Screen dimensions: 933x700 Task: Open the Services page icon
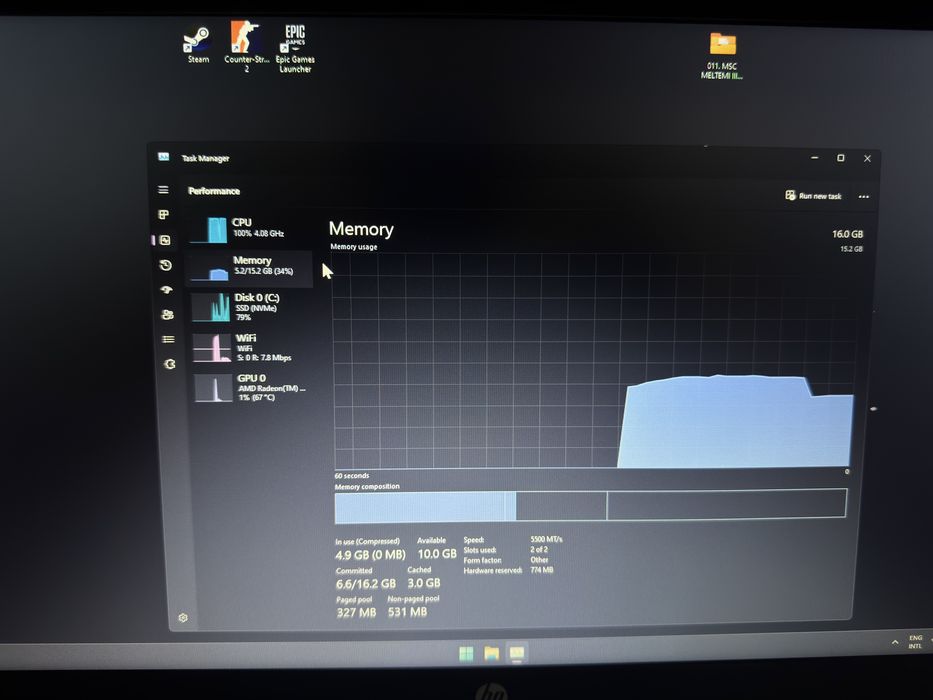(x=170, y=364)
